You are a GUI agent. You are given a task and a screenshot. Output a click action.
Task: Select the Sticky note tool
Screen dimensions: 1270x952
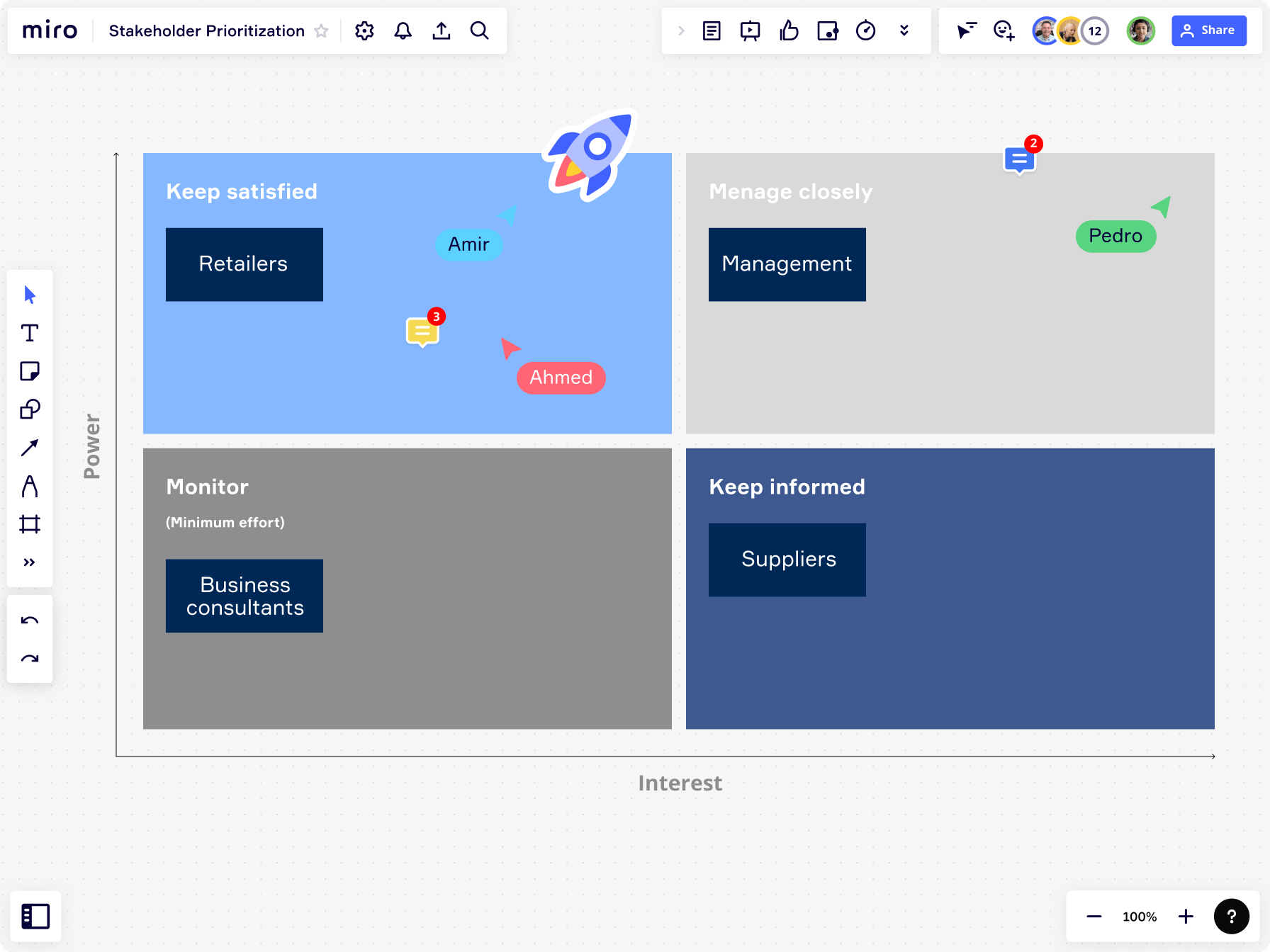click(29, 371)
